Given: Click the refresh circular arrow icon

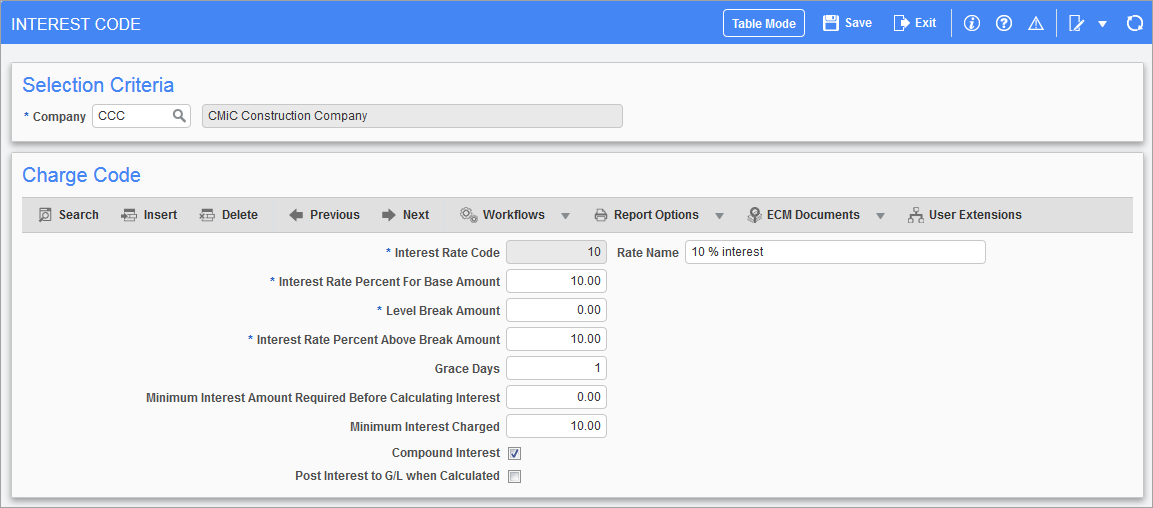Looking at the screenshot, I should click(1135, 24).
